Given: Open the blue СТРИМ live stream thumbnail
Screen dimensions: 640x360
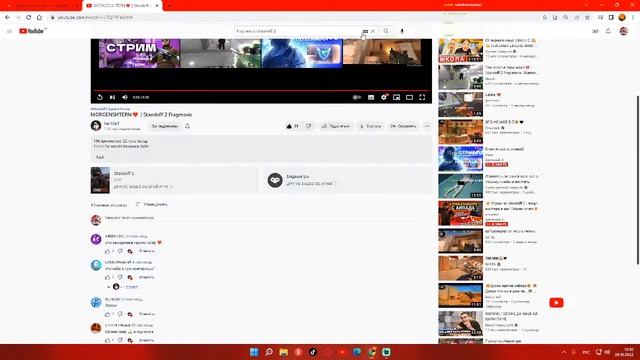Looking at the screenshot, I should tap(461, 159).
